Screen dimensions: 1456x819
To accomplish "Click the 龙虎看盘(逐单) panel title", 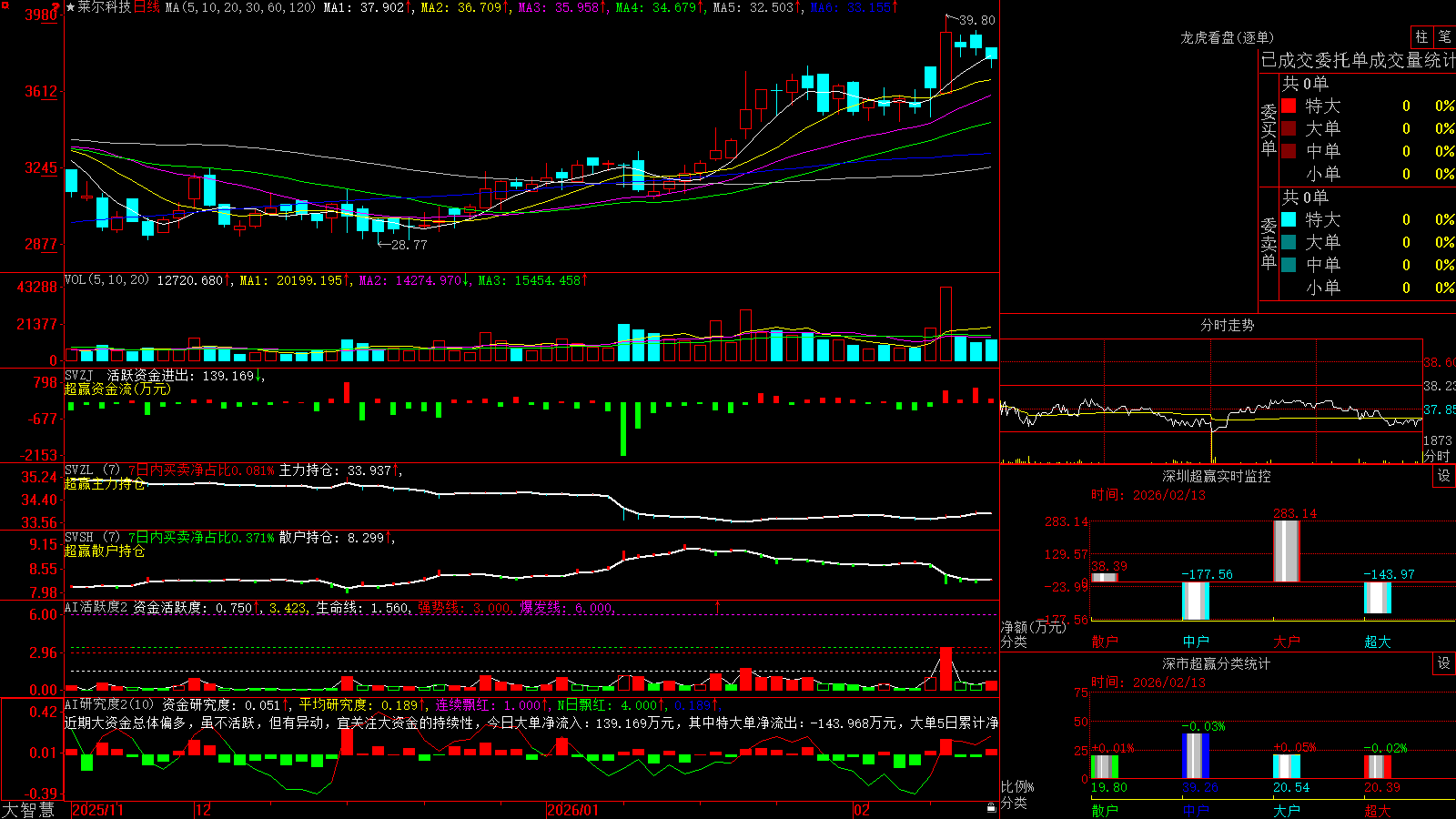I will pyautogui.click(x=1227, y=37).
